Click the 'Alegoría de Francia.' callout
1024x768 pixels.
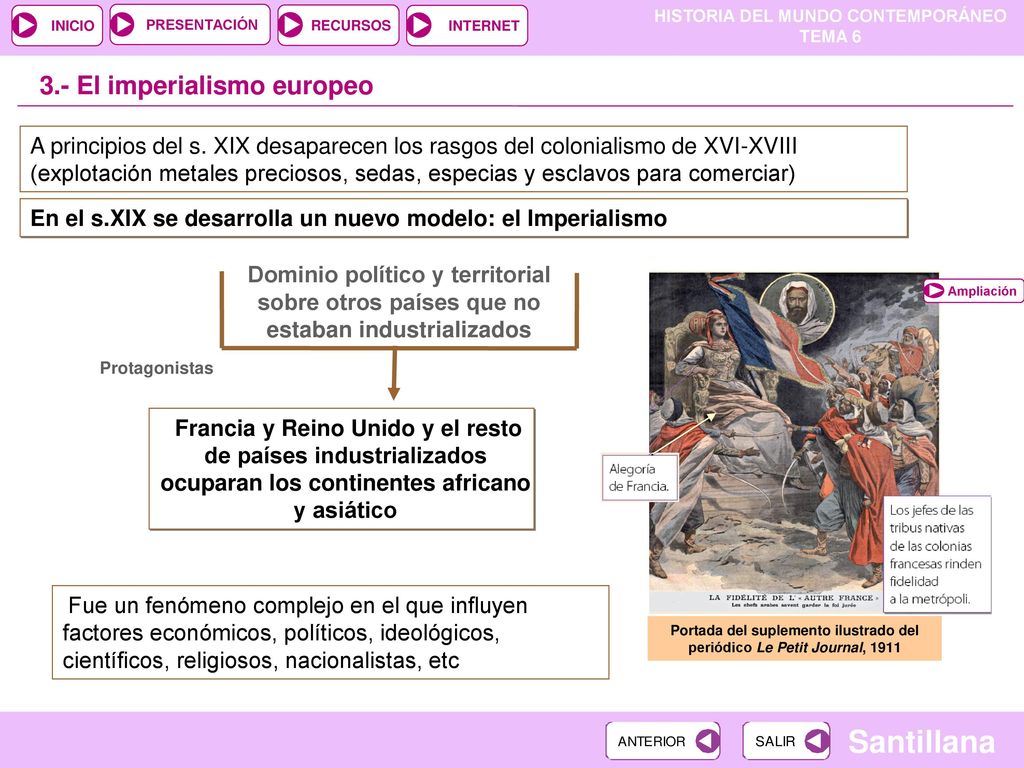pos(639,477)
